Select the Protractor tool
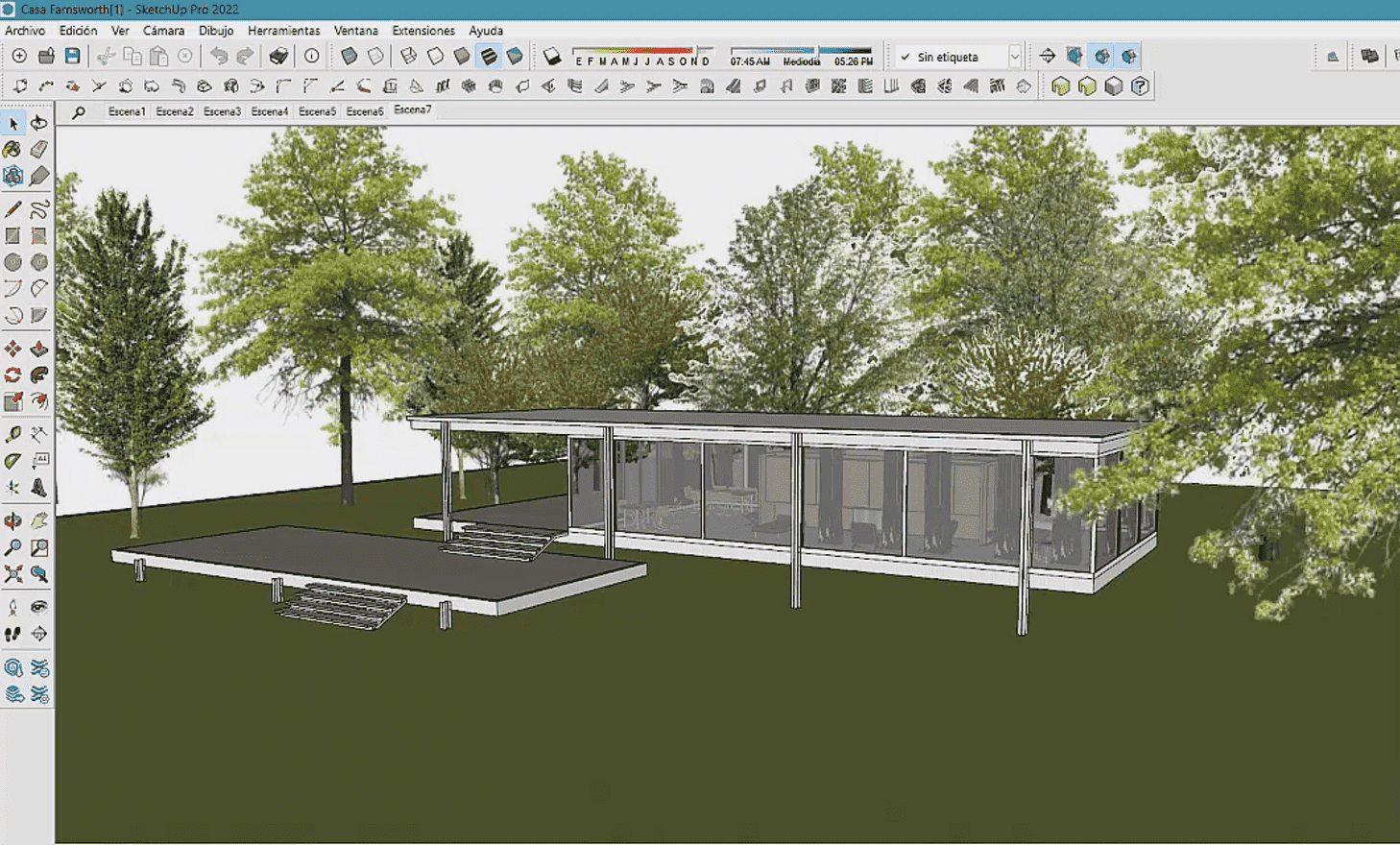Screen dimensions: 1400x845 12,461
